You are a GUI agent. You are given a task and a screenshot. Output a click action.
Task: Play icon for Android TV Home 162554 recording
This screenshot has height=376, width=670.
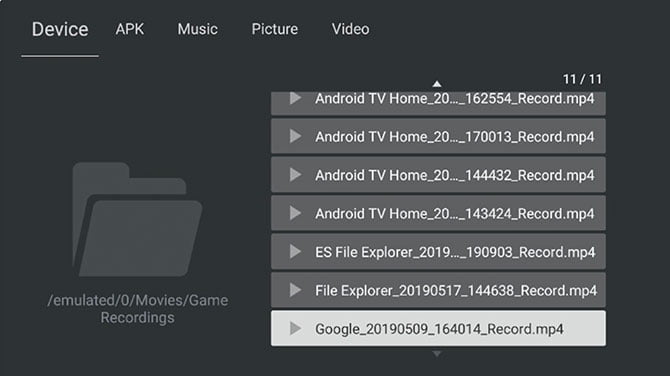pyautogui.click(x=295, y=98)
